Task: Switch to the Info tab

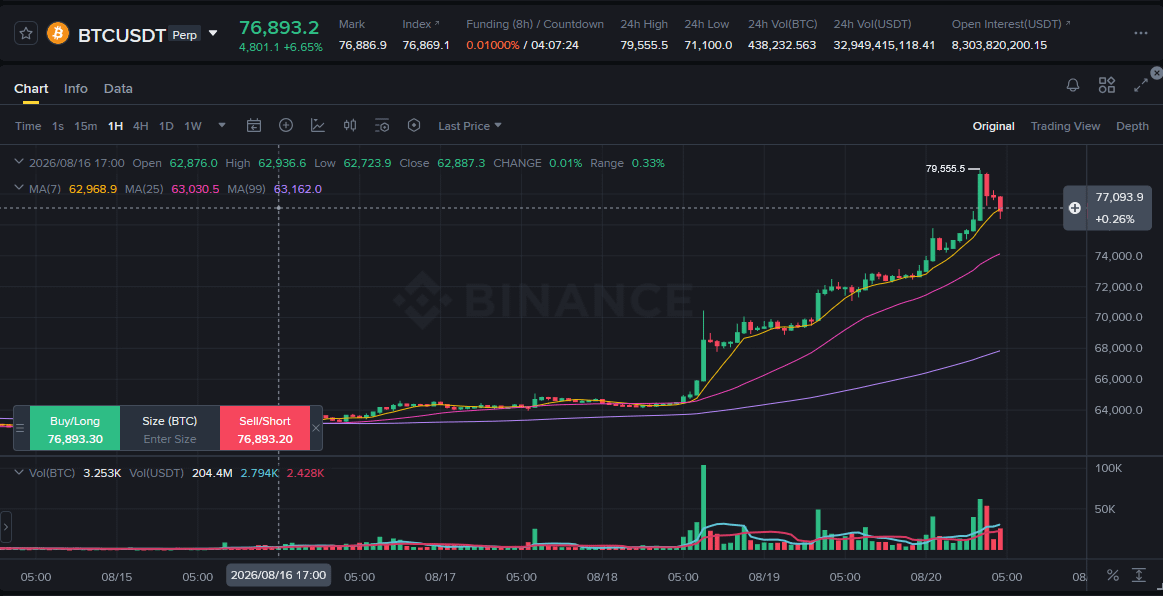Action: point(76,88)
